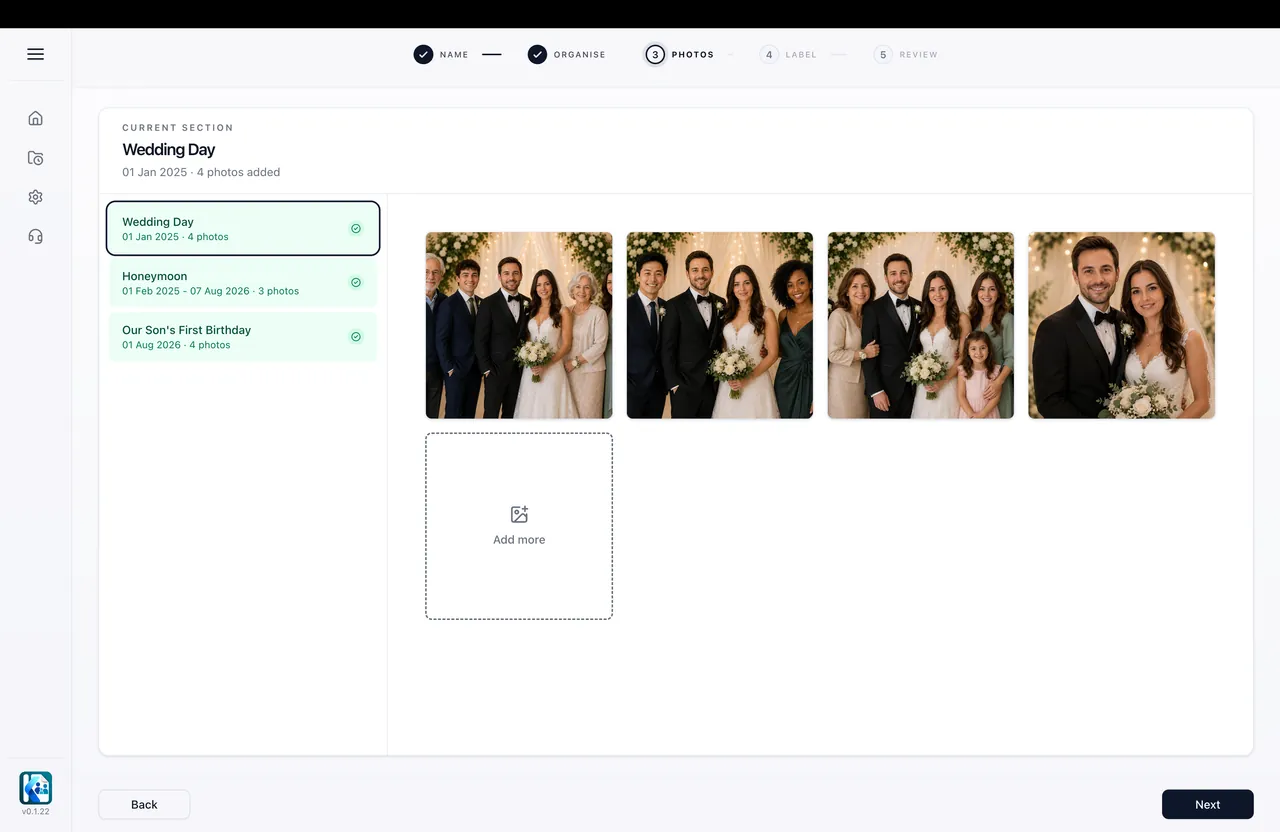Jump to the Label step
This screenshot has height=832, width=1280.
click(x=788, y=54)
